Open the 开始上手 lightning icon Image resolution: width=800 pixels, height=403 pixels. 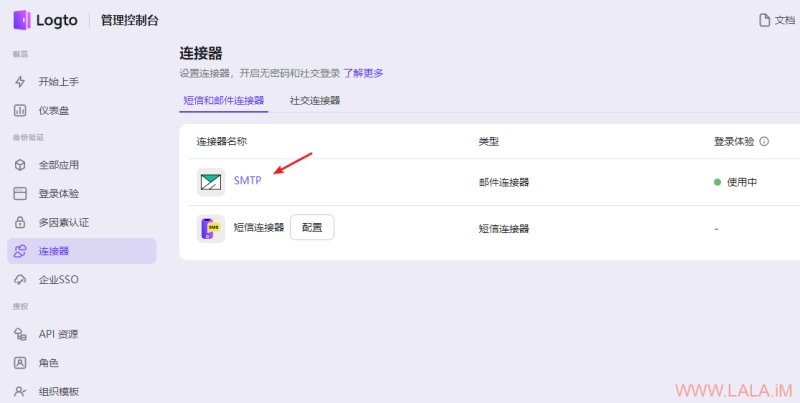(x=20, y=82)
